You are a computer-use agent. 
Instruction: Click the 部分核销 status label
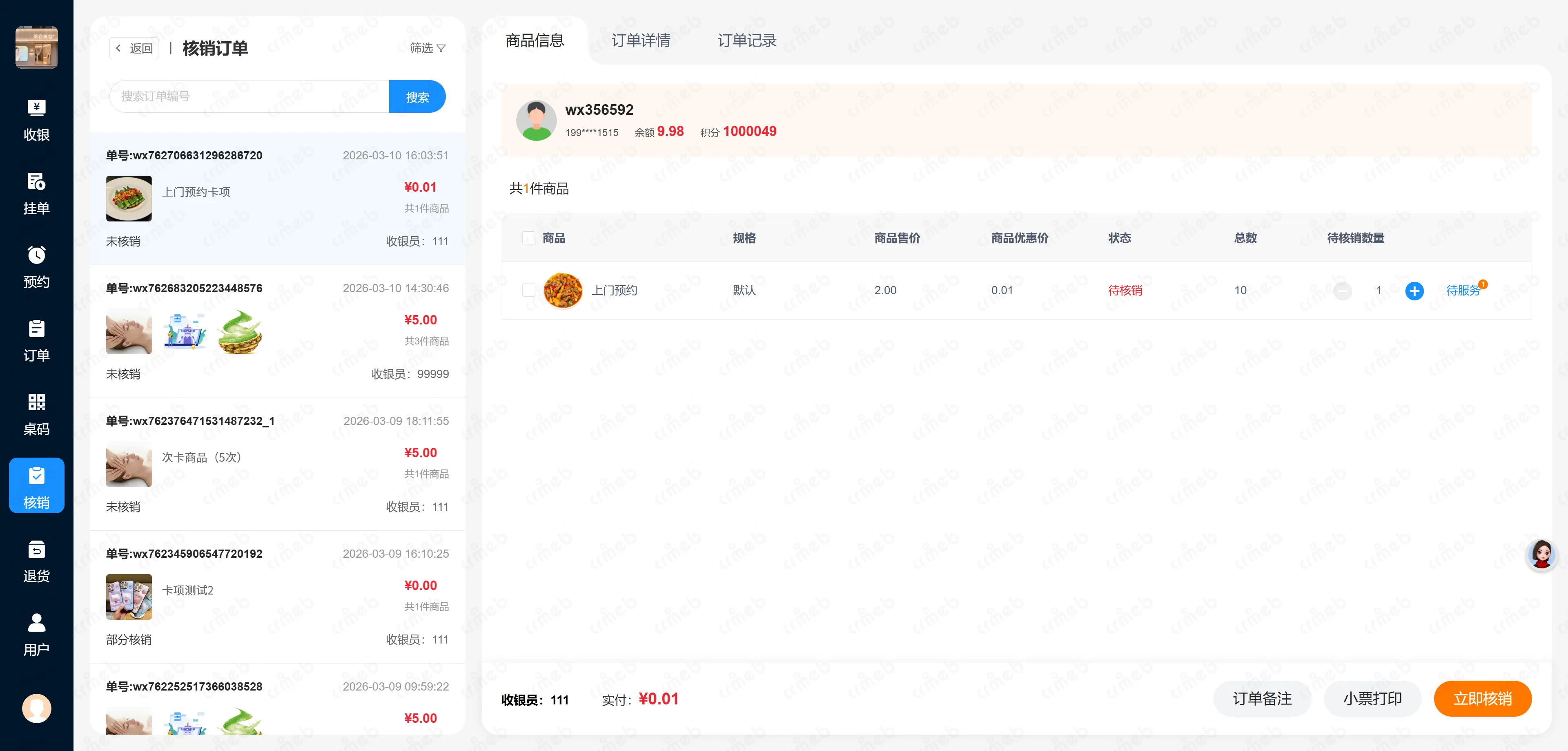pyautogui.click(x=129, y=639)
